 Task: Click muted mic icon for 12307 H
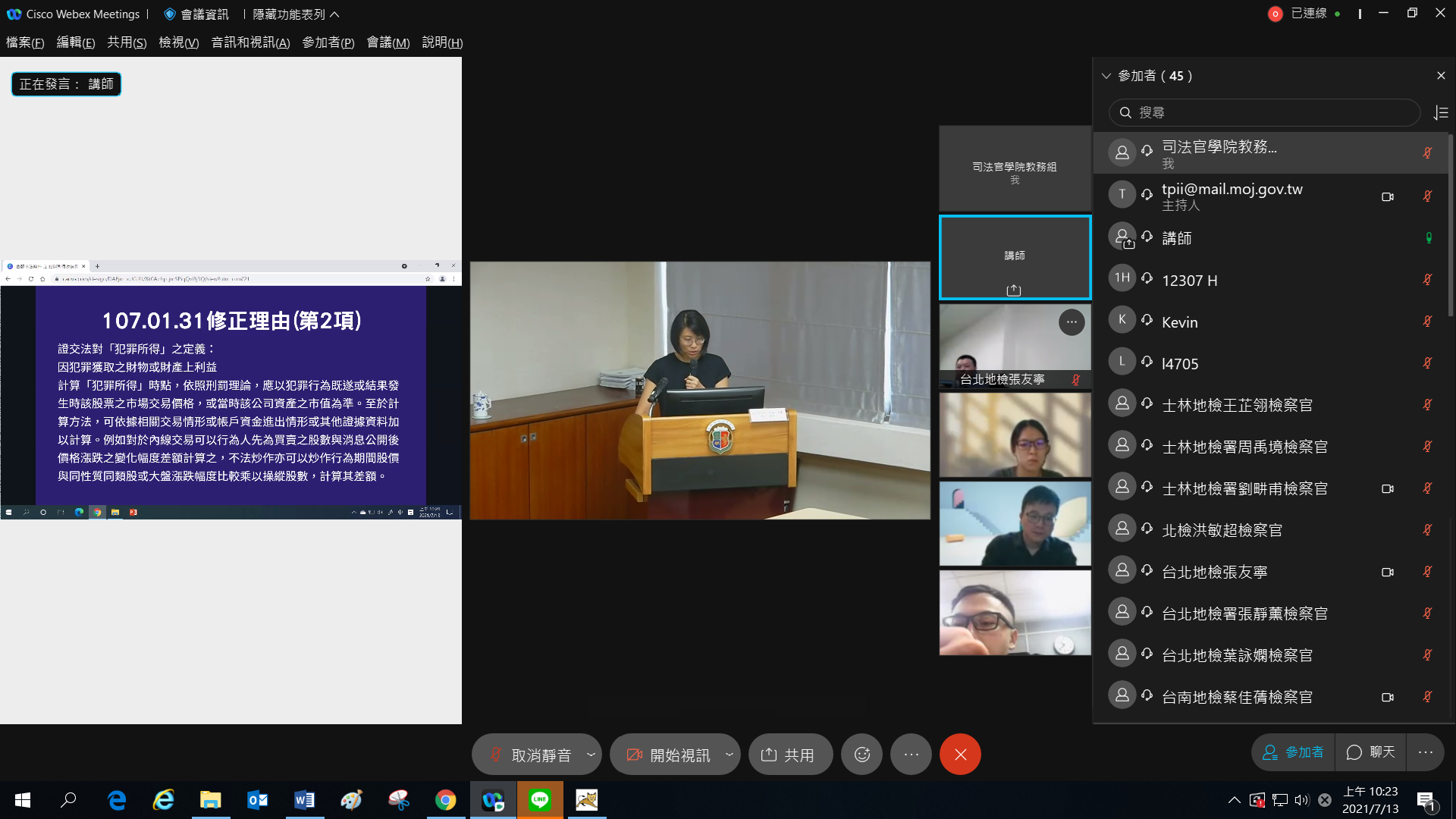pyautogui.click(x=1427, y=280)
